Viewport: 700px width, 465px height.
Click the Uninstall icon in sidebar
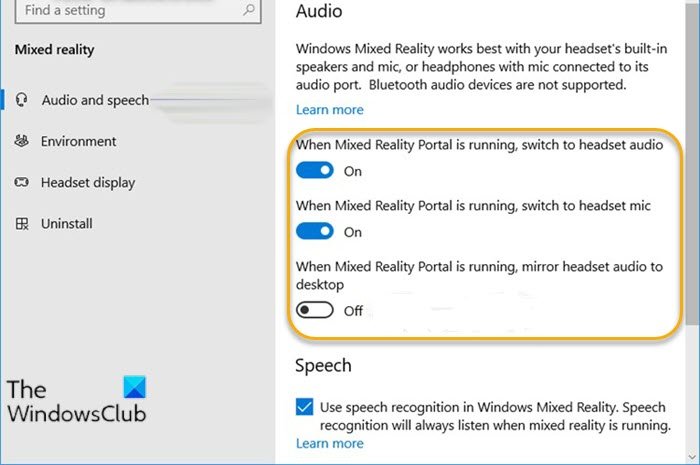22,224
